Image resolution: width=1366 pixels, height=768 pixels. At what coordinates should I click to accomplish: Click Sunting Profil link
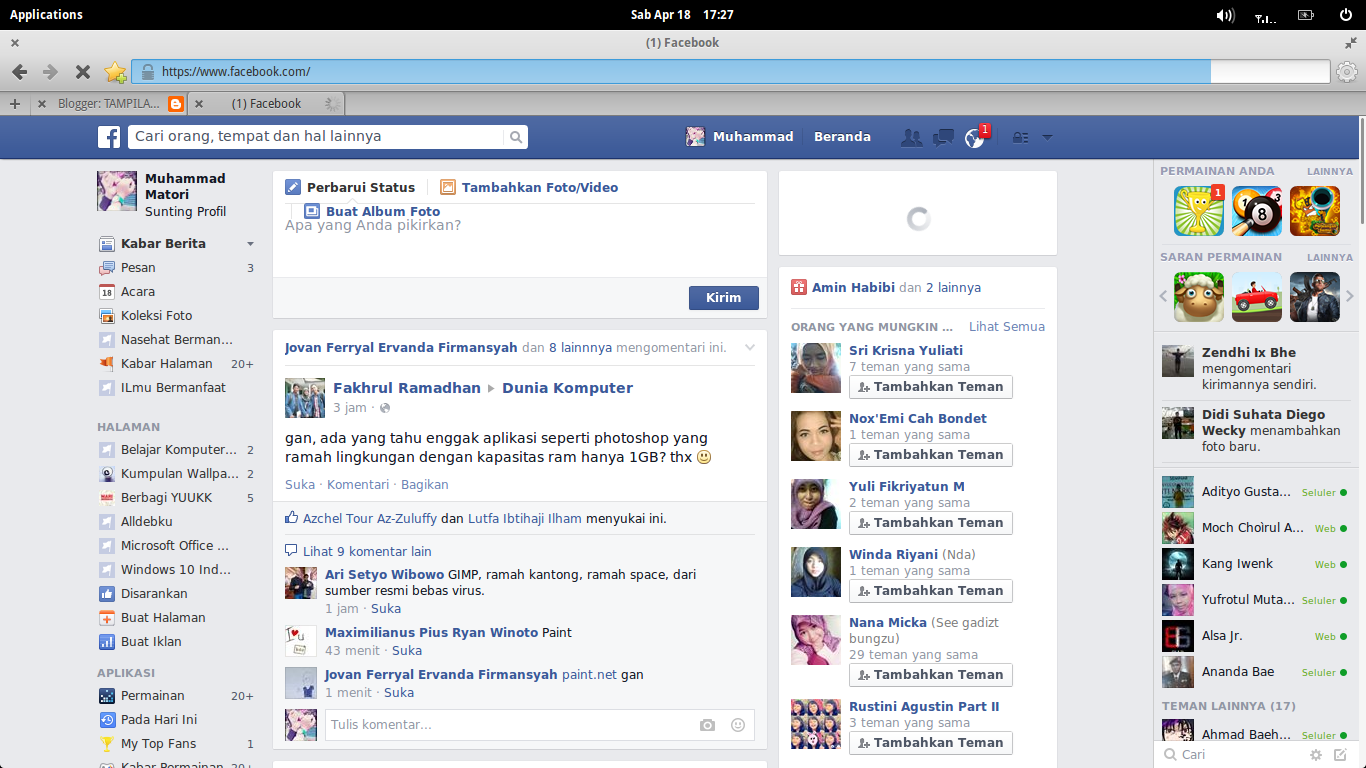185,211
